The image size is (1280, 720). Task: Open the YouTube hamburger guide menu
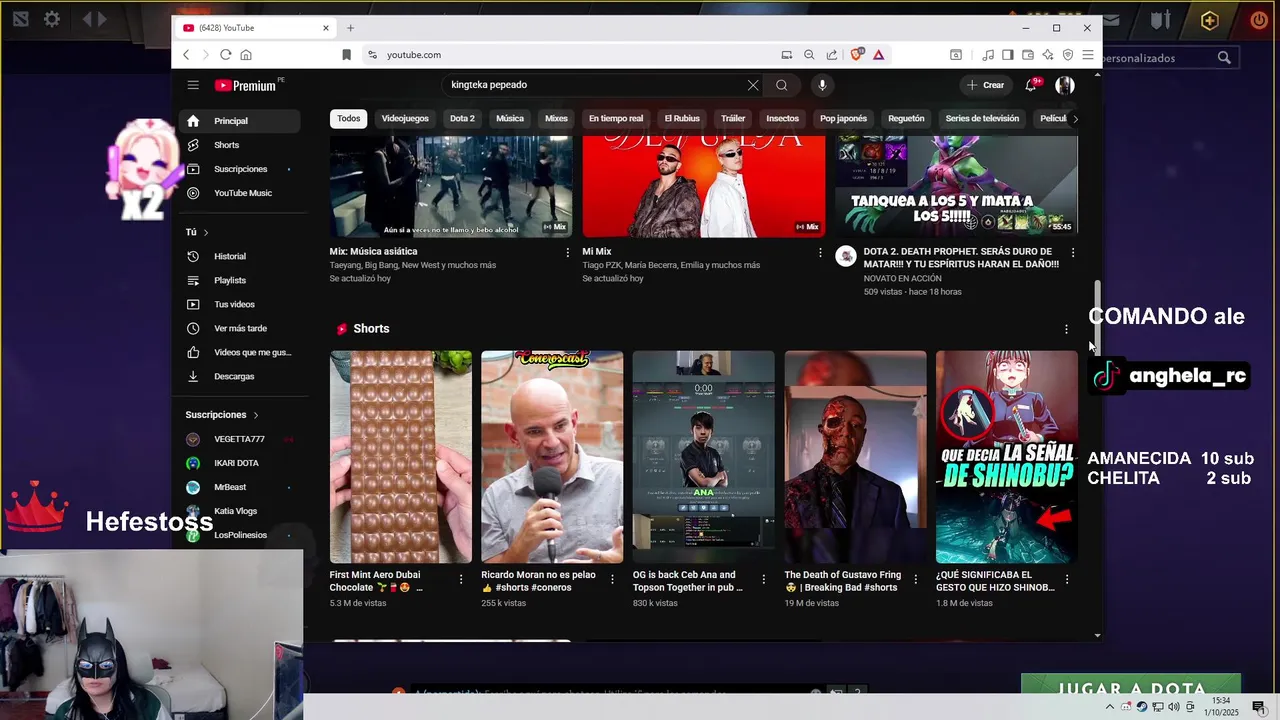[x=193, y=85]
